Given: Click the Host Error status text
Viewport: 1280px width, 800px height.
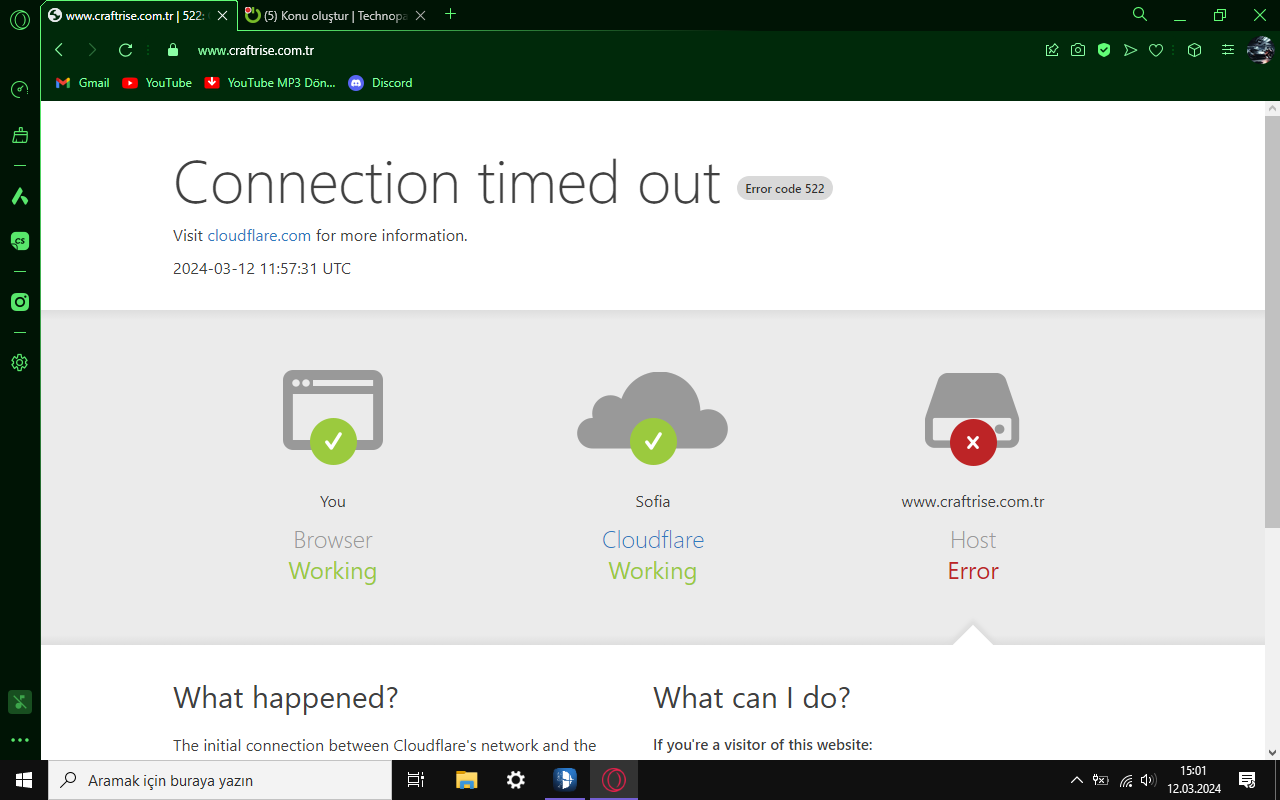Looking at the screenshot, I should click(x=973, y=571).
